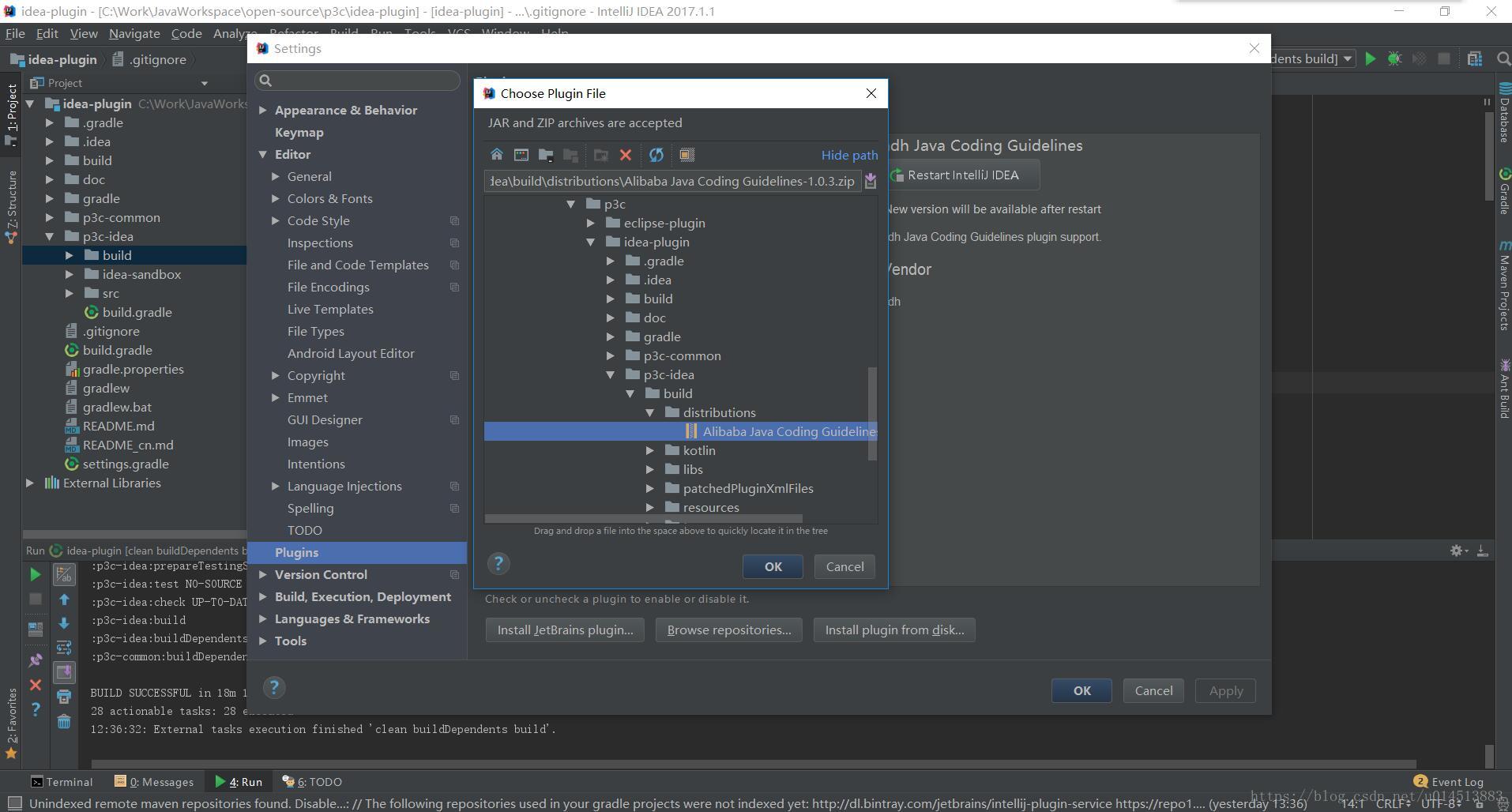Screen dimensions: 1512x812
Task: Expand Version Control settings section
Action: [263, 574]
